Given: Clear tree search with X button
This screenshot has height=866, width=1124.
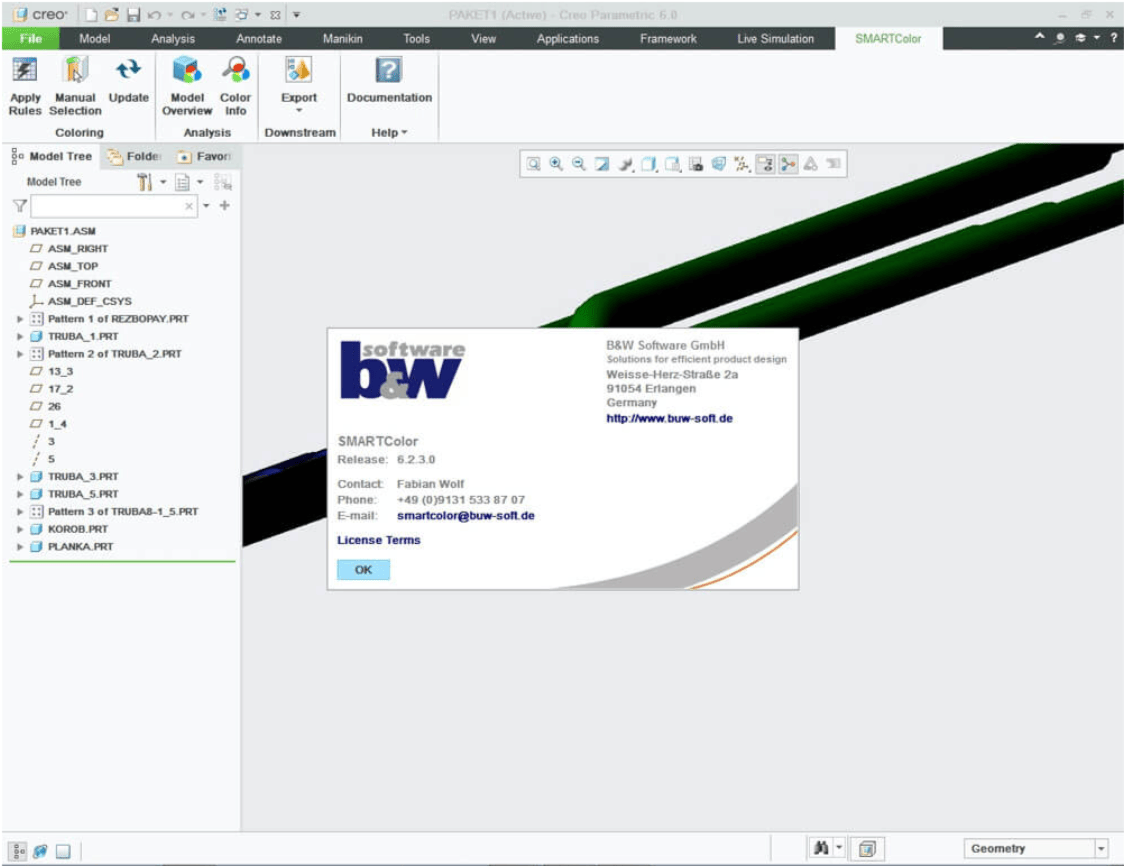Looking at the screenshot, I should pos(189,206).
